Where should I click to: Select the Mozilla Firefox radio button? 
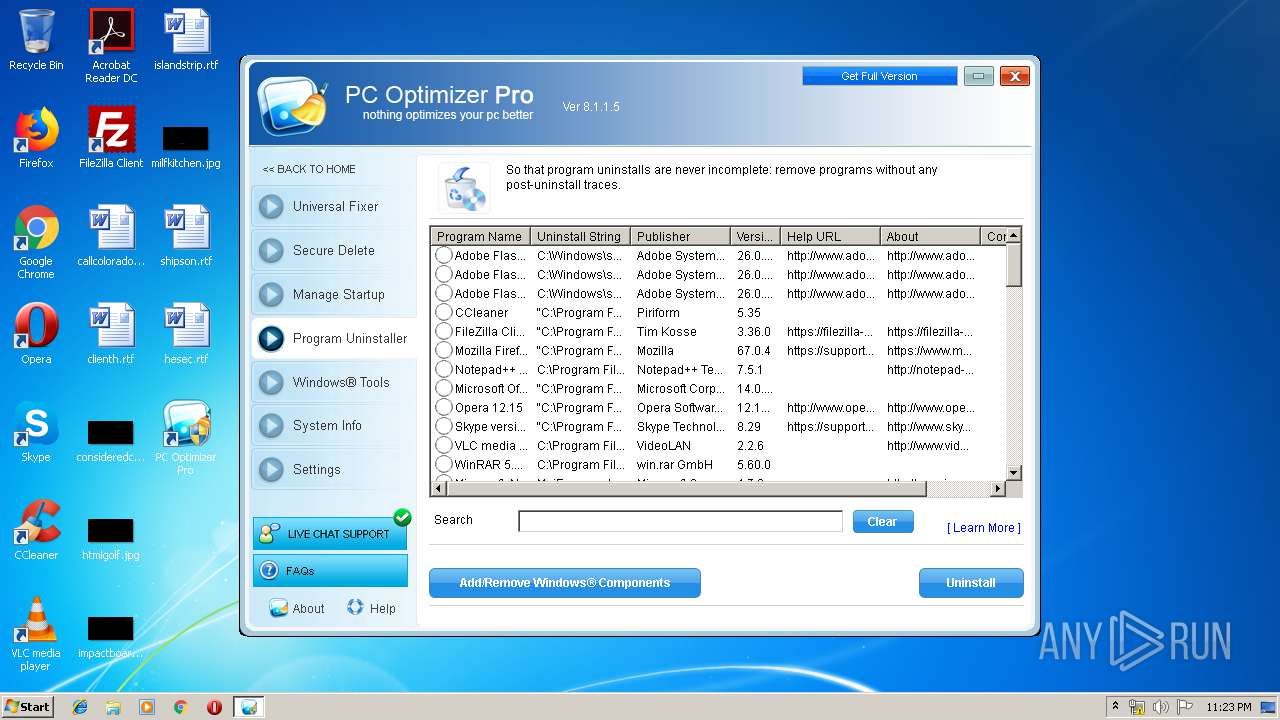[x=444, y=351]
